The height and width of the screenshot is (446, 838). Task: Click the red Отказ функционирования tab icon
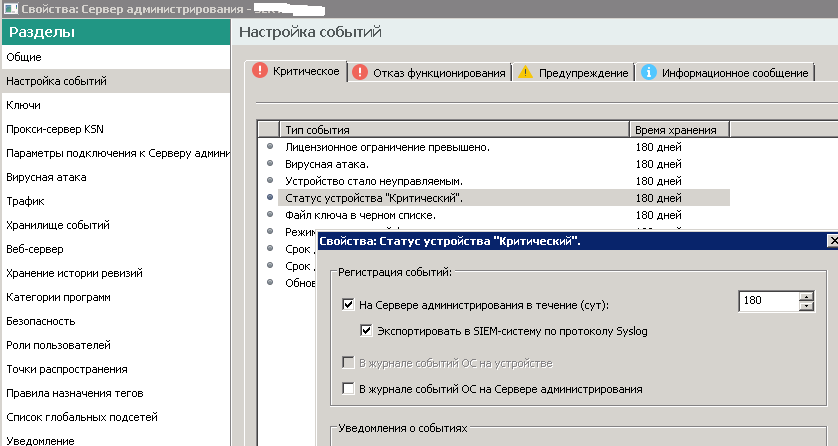point(360,72)
